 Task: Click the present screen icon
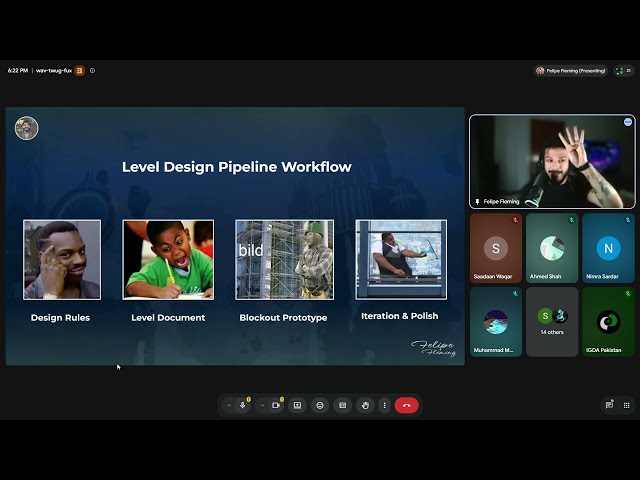click(297, 405)
